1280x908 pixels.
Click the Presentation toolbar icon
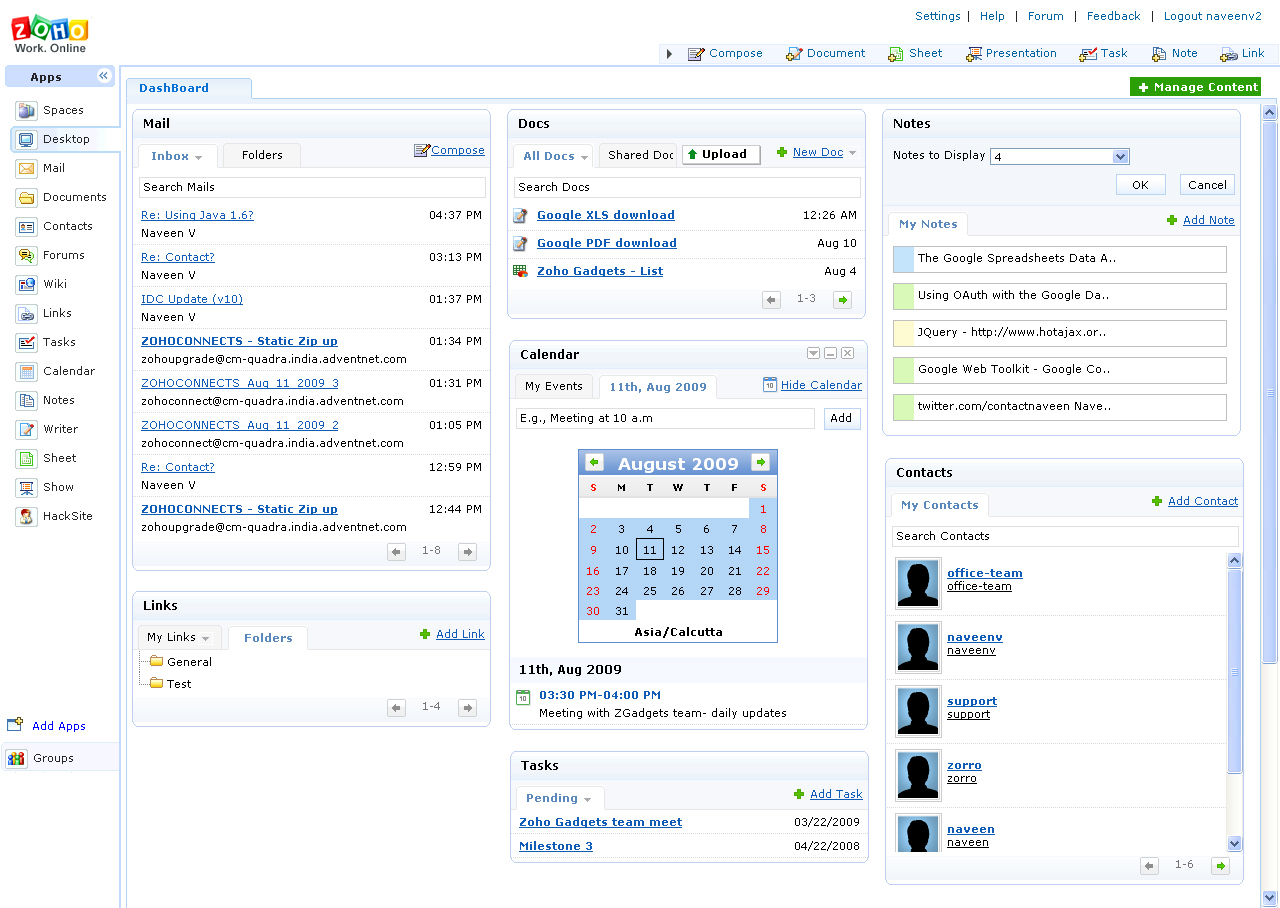[x=973, y=54]
